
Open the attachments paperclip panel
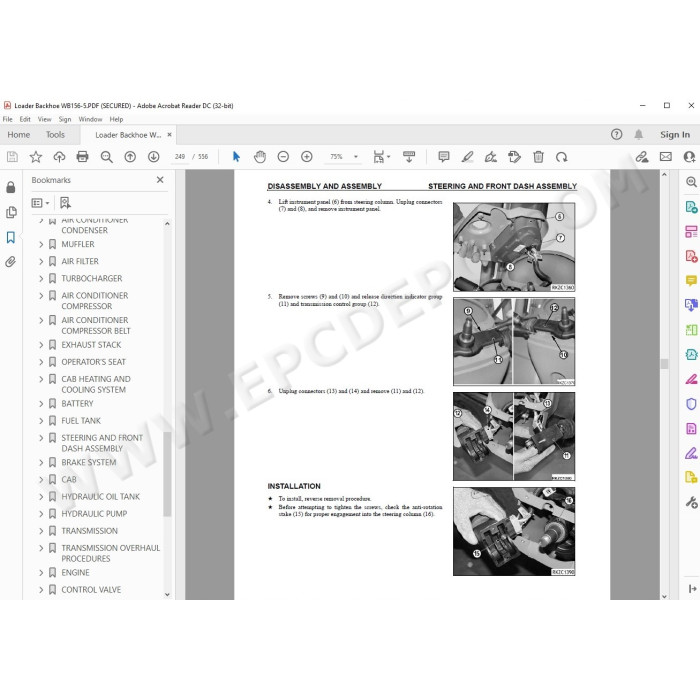click(11, 262)
